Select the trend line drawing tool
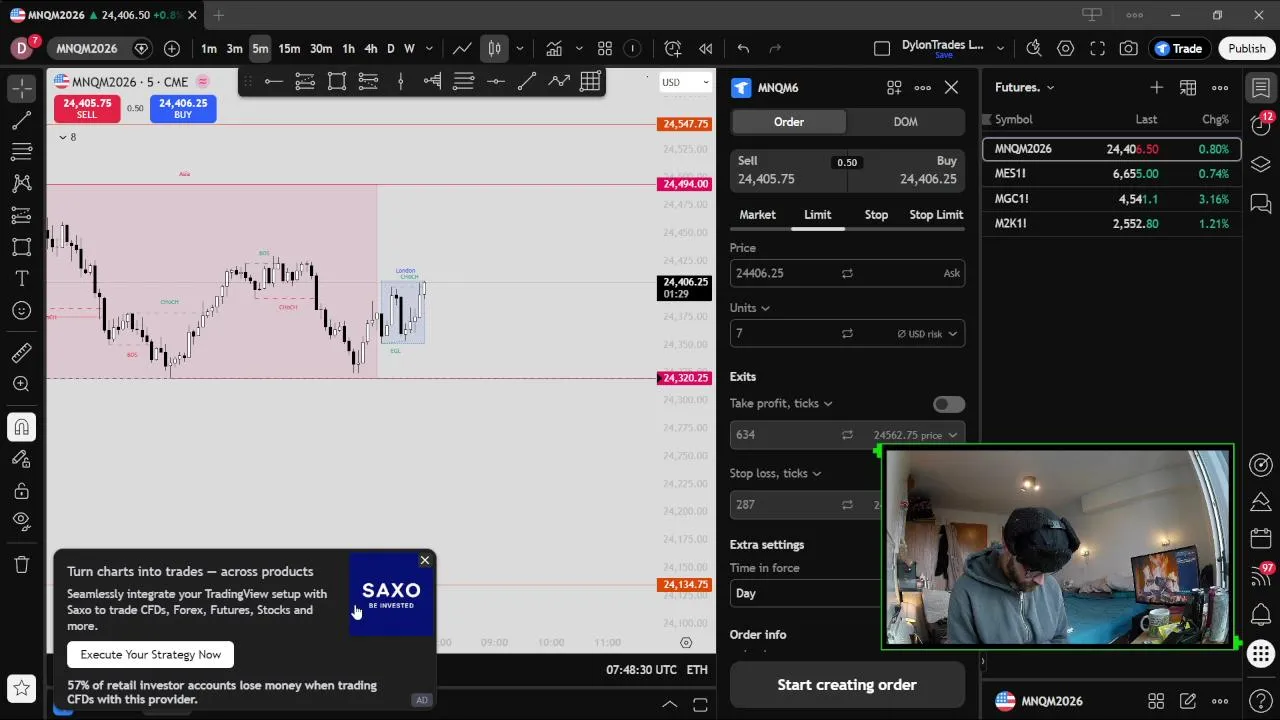This screenshot has height=720, width=1280. pyautogui.click(x=21, y=121)
